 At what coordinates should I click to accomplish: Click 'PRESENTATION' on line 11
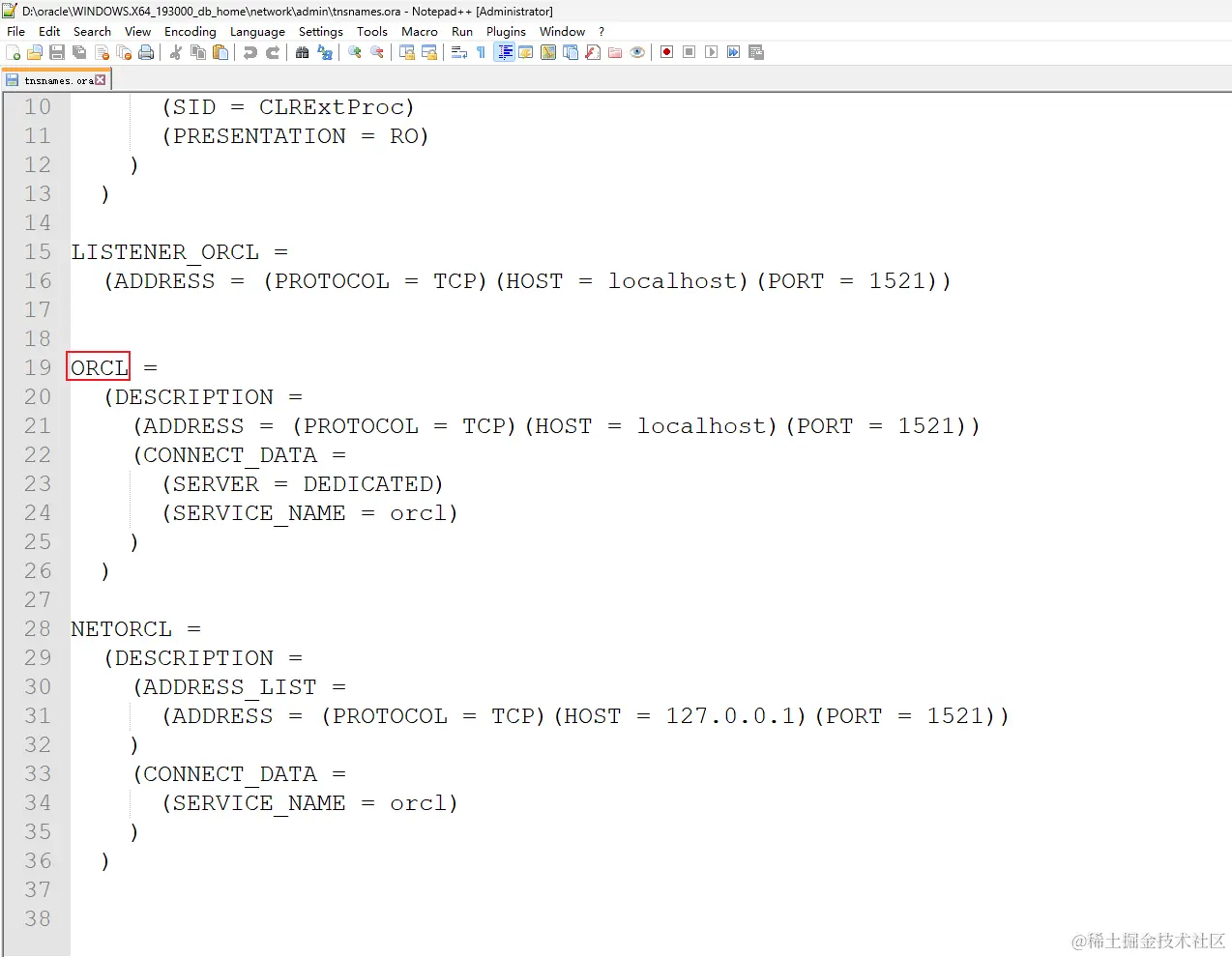point(259,136)
